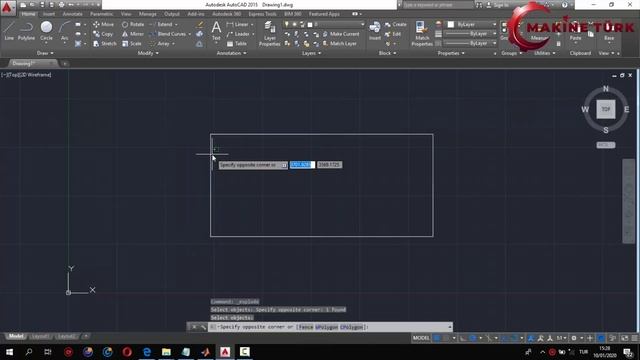Click the TOP face of the ViewCube

[606, 109]
